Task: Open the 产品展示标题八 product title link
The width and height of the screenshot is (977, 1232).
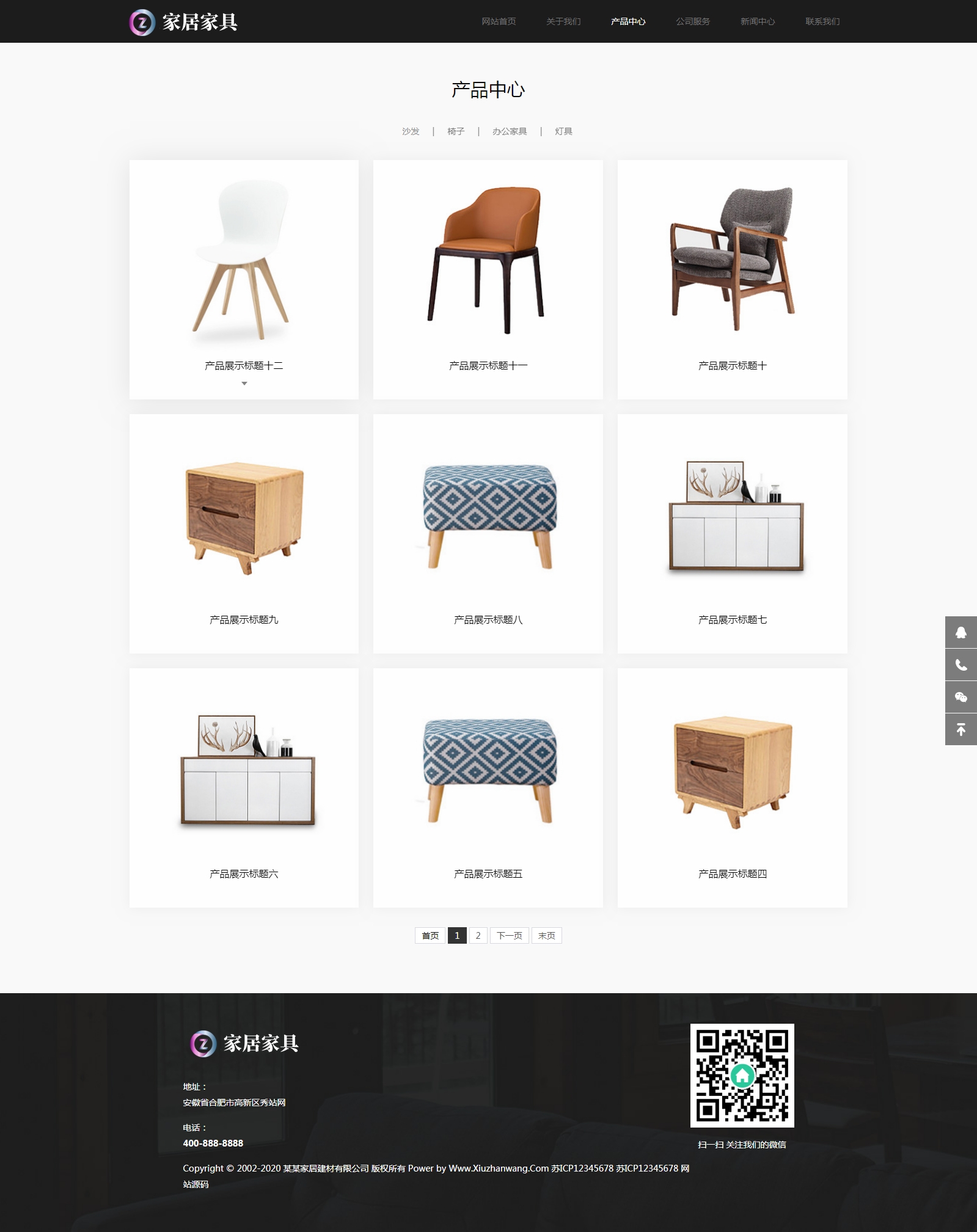Action: pos(488,620)
